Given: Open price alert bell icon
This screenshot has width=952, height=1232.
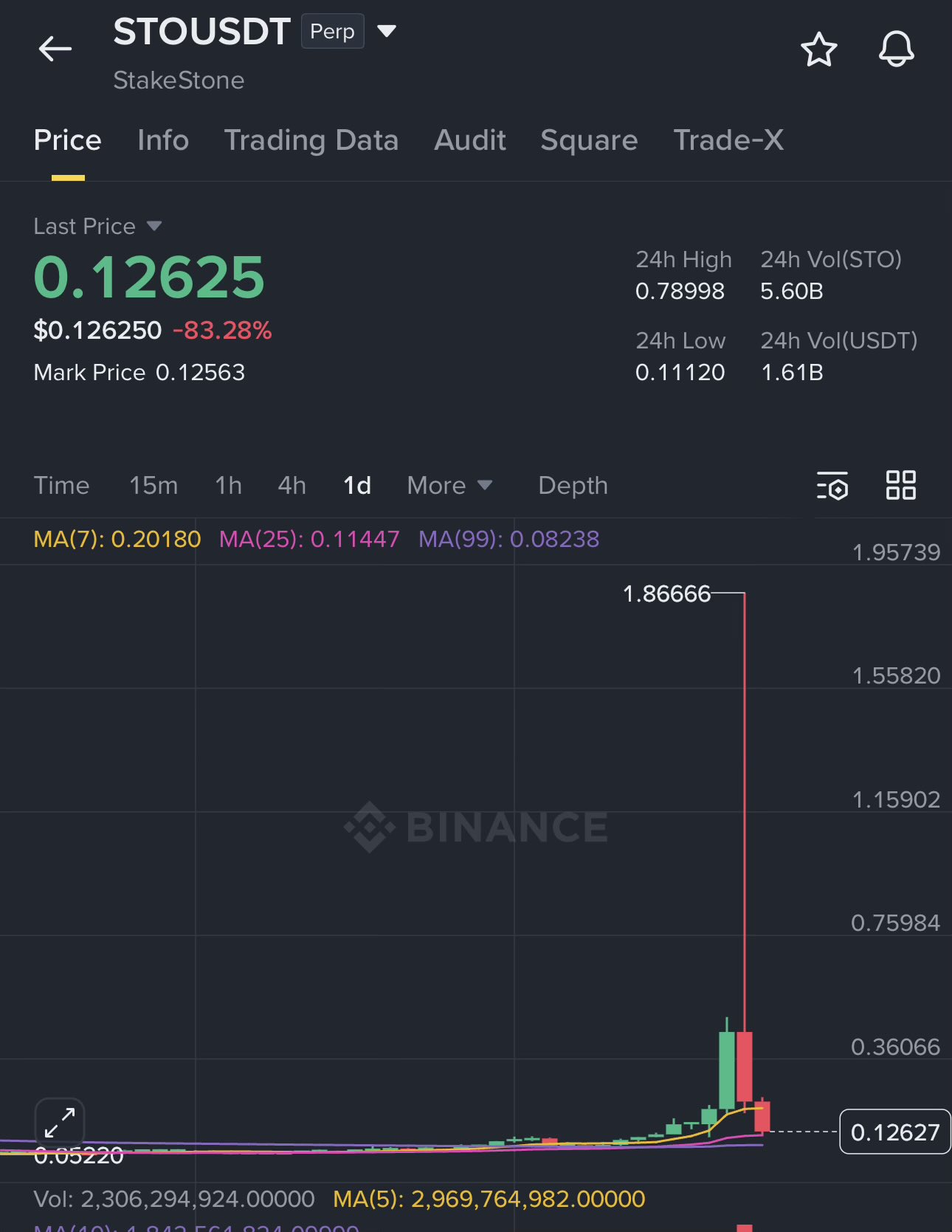Looking at the screenshot, I should coord(896,49).
